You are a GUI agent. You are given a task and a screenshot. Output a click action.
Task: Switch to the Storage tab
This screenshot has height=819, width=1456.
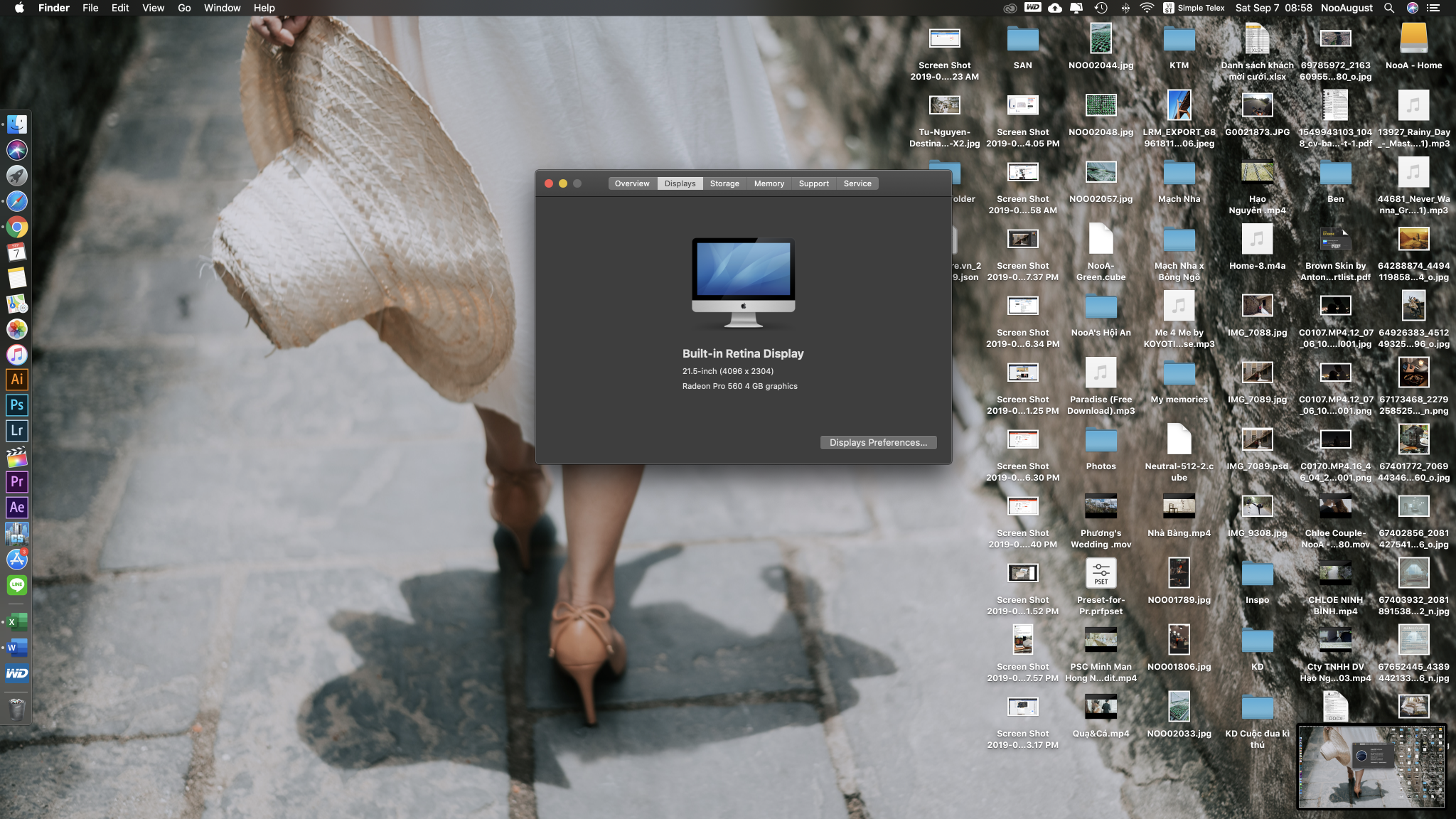click(724, 183)
